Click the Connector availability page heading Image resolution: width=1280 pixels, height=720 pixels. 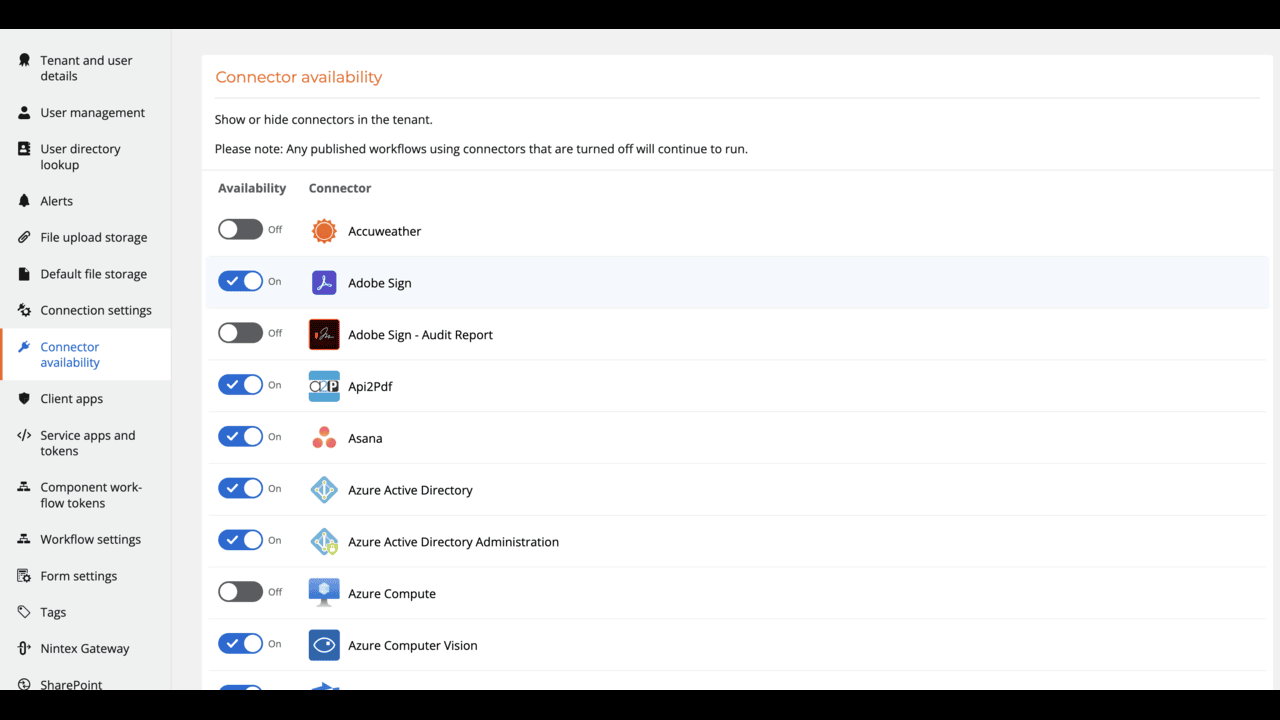299,77
